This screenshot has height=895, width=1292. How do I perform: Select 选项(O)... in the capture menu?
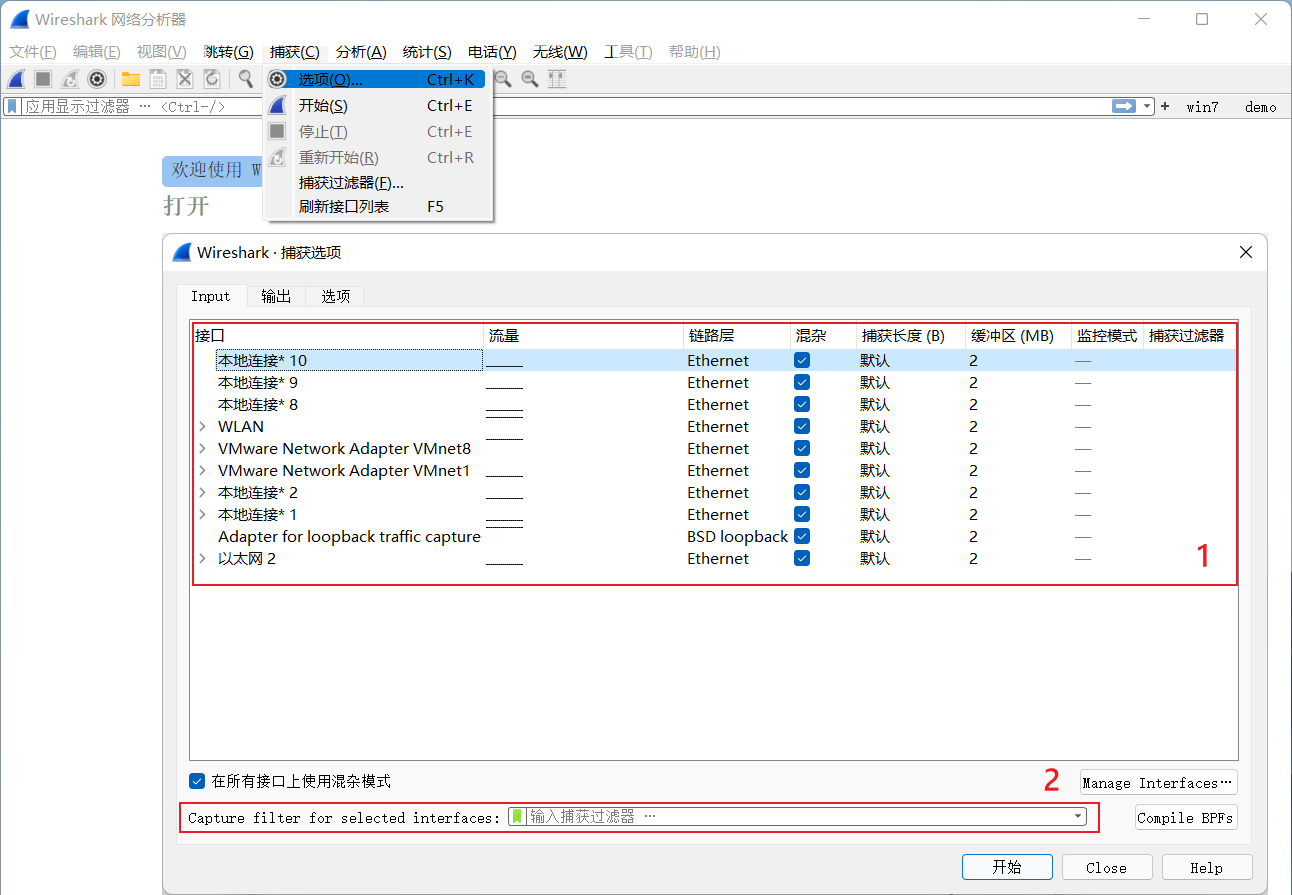point(376,80)
